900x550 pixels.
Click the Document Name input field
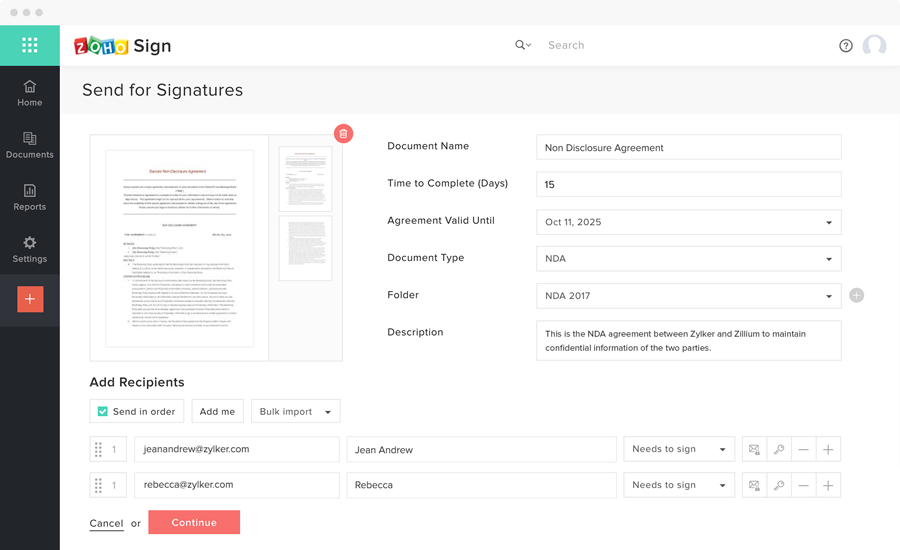pos(688,148)
